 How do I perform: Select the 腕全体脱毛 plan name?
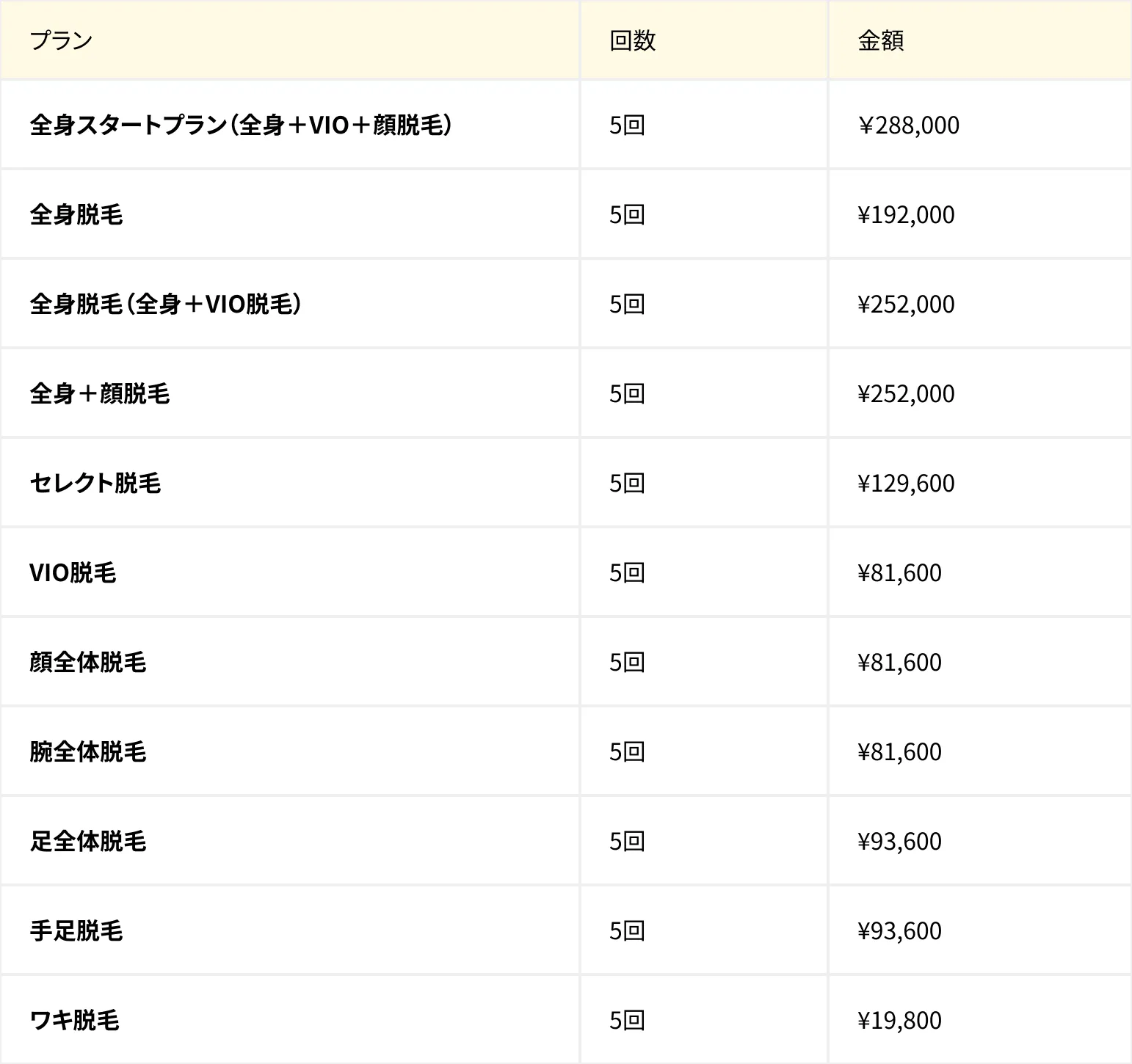(x=88, y=752)
